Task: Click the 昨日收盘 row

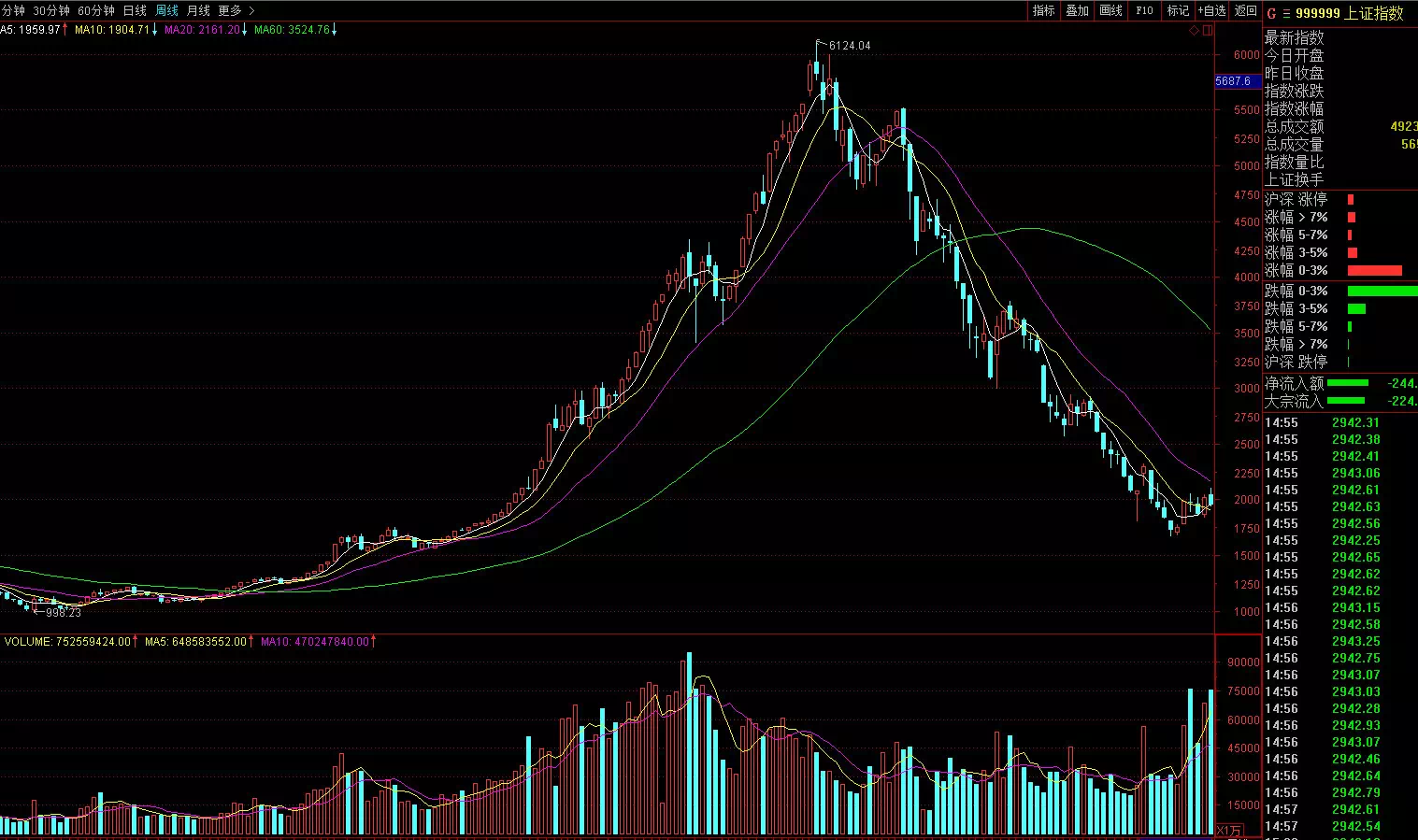Action: [1340, 73]
